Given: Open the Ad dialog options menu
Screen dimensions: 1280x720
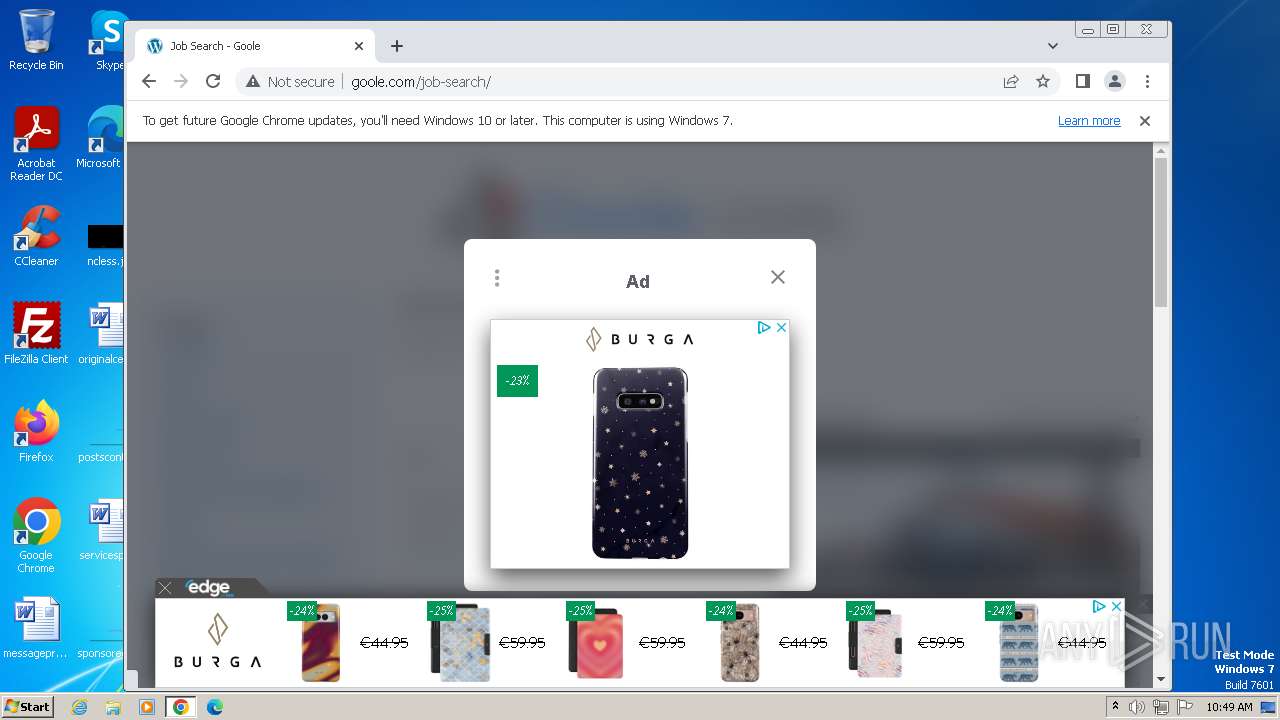Looking at the screenshot, I should [497, 278].
